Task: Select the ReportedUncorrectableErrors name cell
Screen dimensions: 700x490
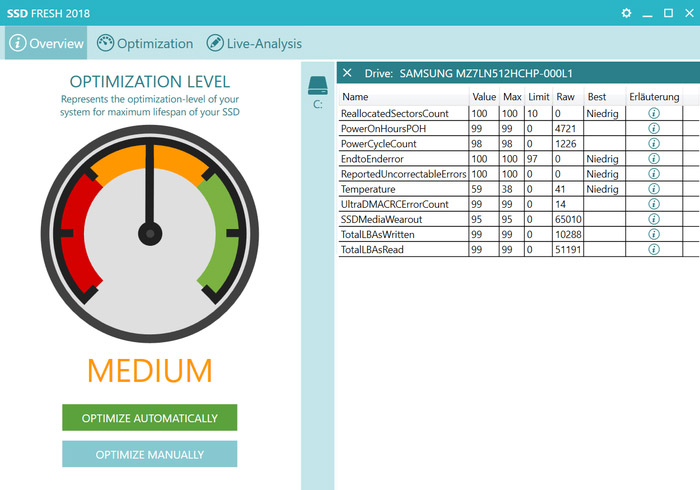Action: 404,174
